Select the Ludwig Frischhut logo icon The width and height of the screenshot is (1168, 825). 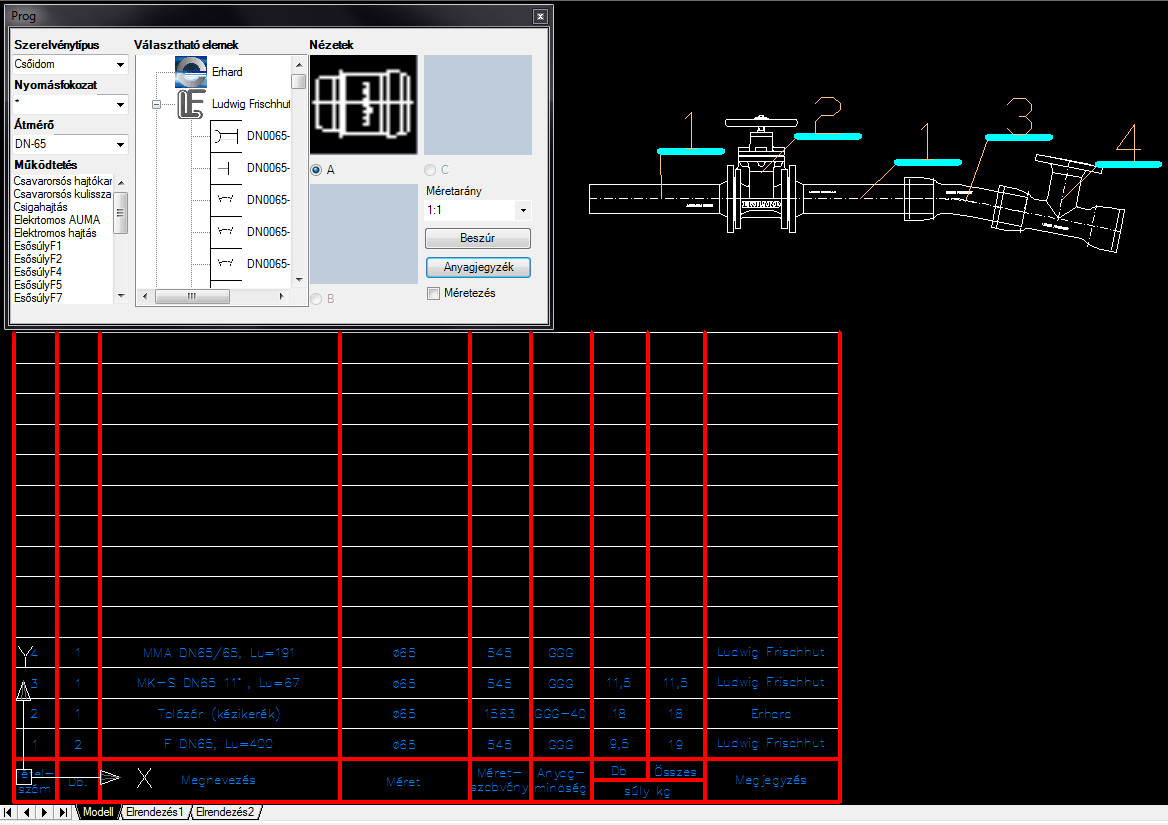click(191, 104)
